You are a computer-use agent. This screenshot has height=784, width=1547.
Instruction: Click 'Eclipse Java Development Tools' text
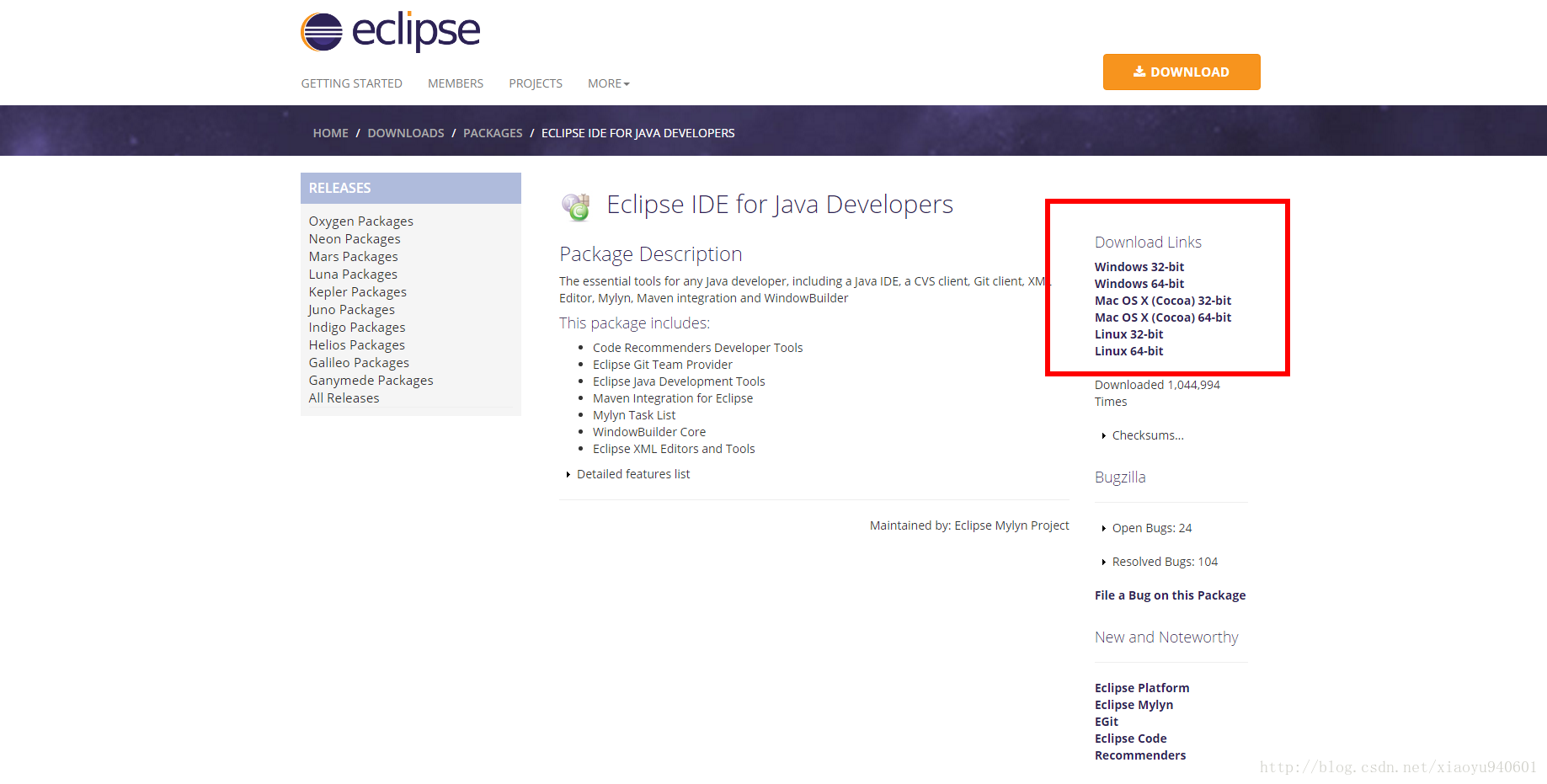(x=679, y=381)
